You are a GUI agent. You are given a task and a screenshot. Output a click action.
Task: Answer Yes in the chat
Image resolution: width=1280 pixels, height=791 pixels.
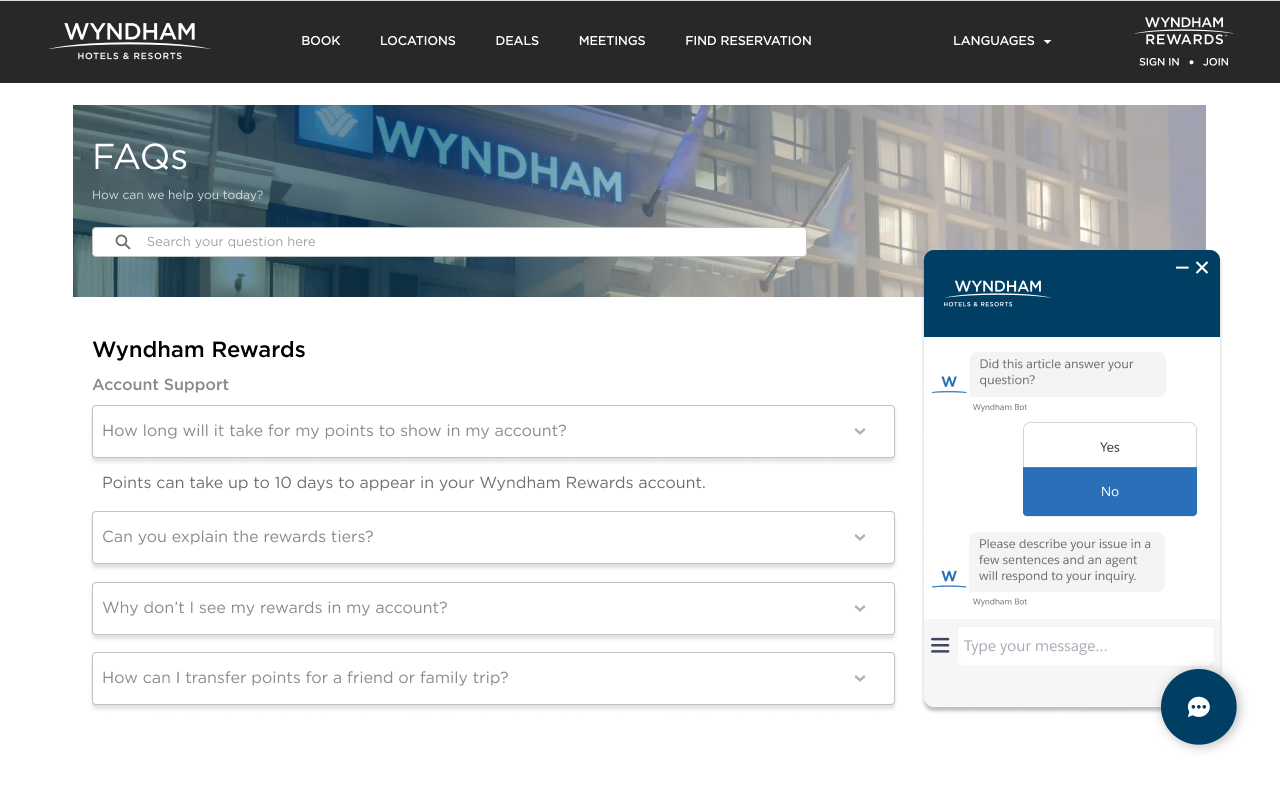coord(1110,446)
